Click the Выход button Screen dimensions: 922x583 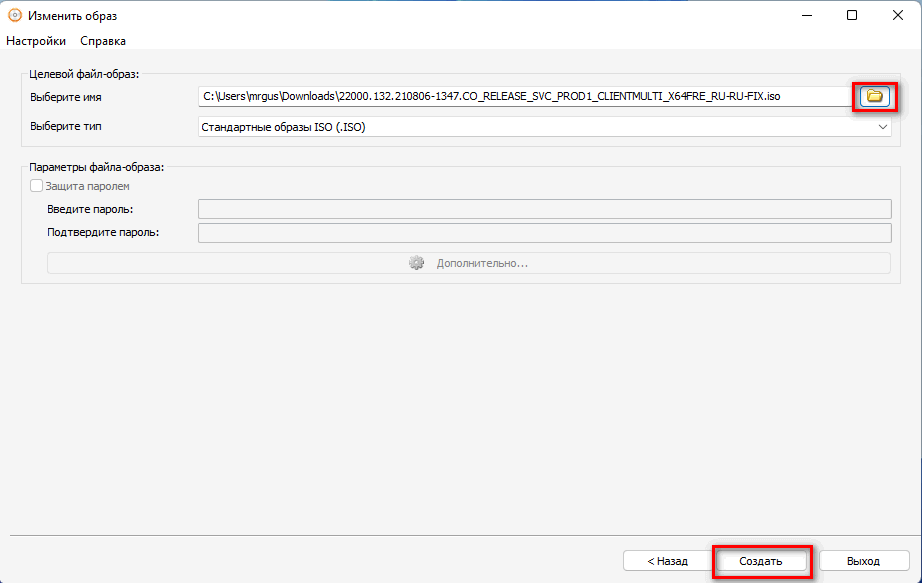(864, 561)
